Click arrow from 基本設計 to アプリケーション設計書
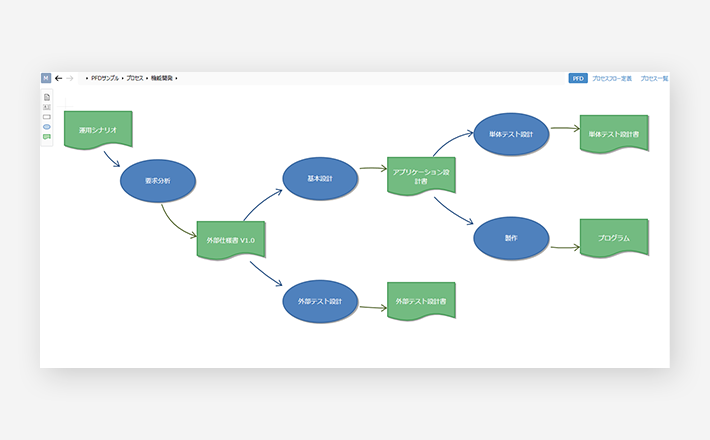This screenshot has height=440, width=710. [x=373, y=168]
